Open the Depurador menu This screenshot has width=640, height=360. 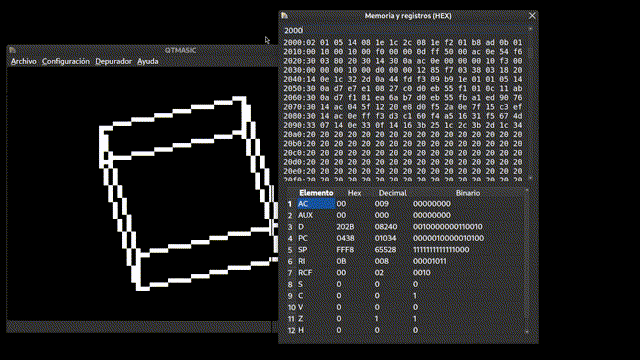pyautogui.click(x=113, y=61)
